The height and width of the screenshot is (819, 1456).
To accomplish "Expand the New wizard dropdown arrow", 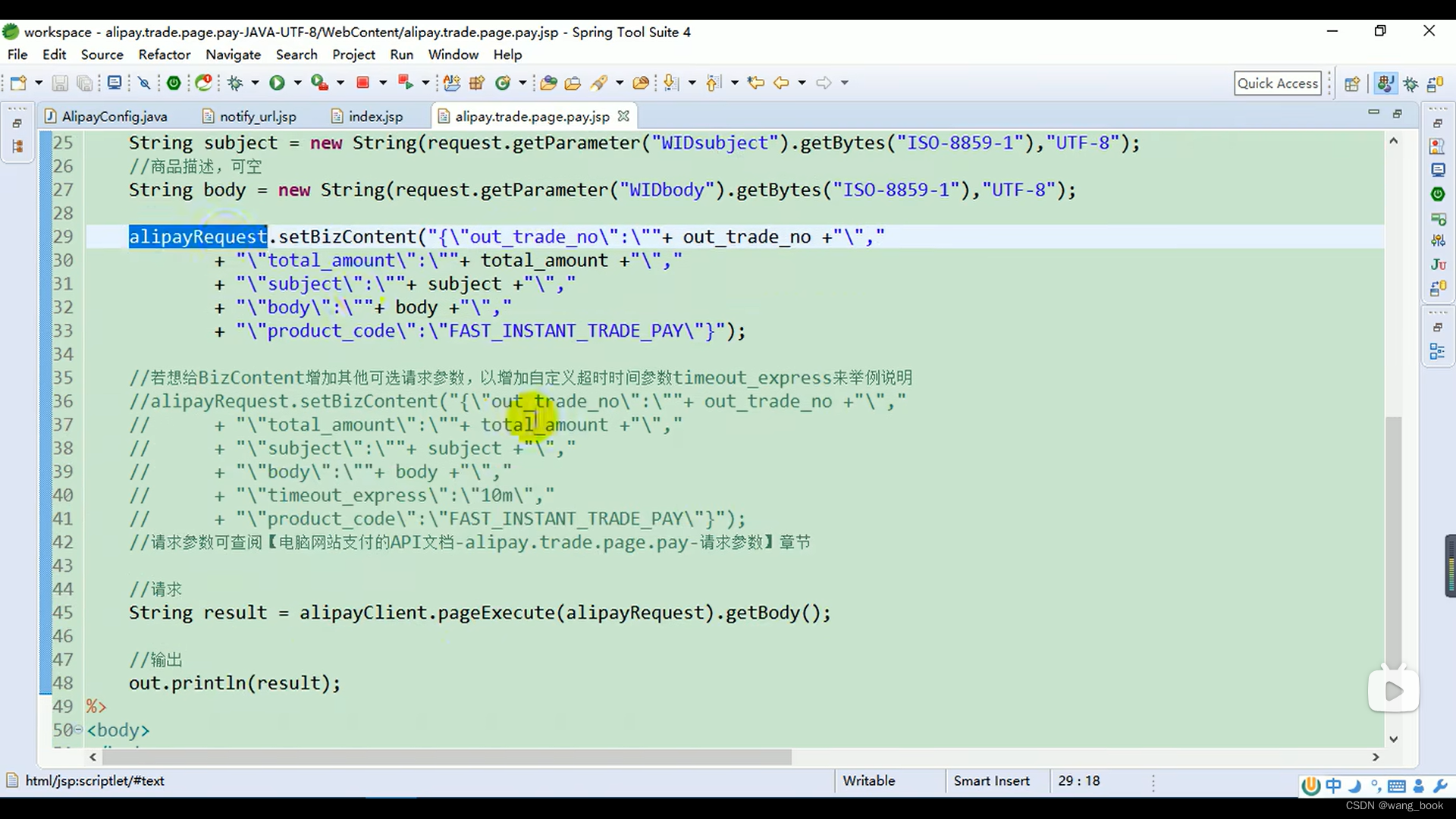I will pyautogui.click(x=38, y=83).
